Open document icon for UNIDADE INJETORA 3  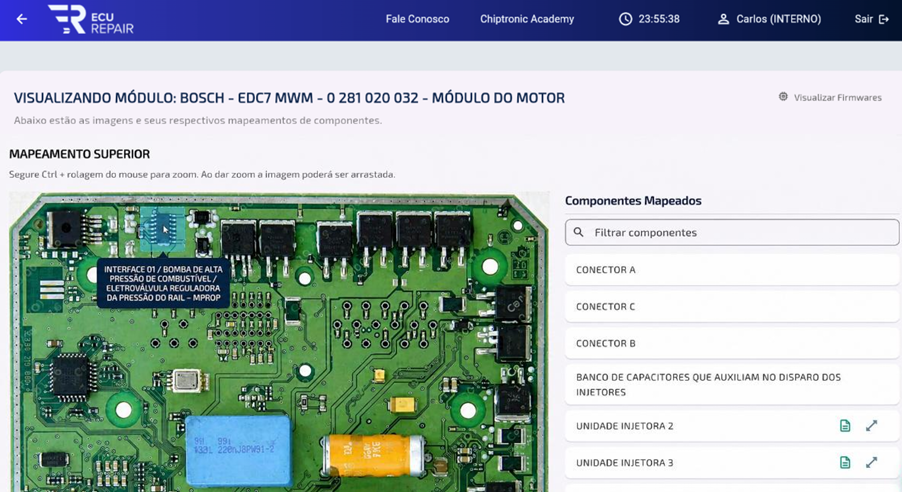click(844, 463)
